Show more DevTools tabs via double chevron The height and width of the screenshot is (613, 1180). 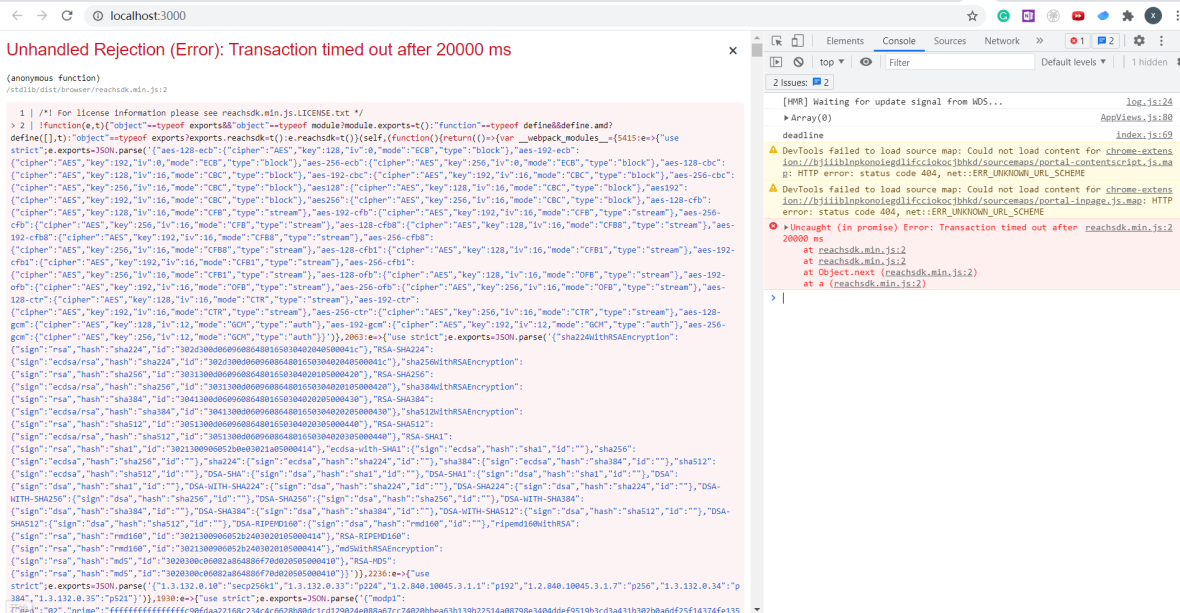pyautogui.click(x=1039, y=41)
